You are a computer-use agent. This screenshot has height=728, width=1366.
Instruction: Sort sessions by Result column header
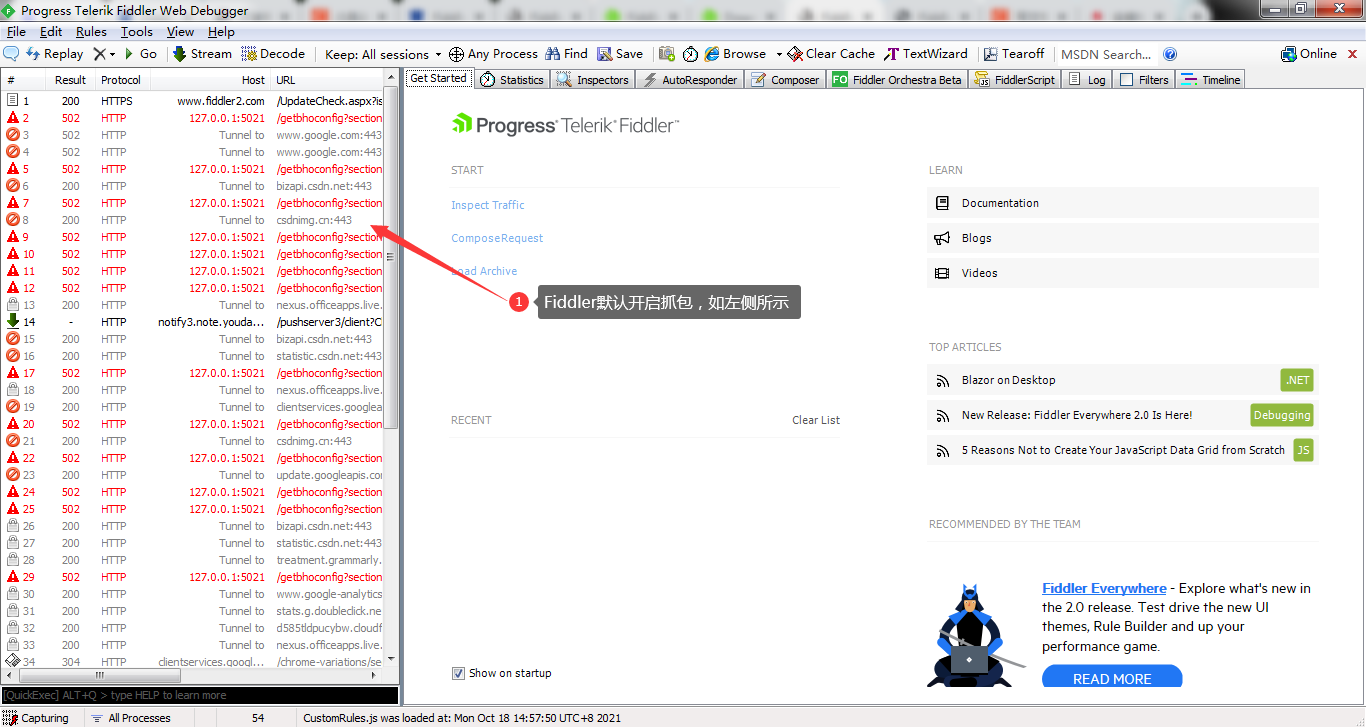(x=70, y=80)
